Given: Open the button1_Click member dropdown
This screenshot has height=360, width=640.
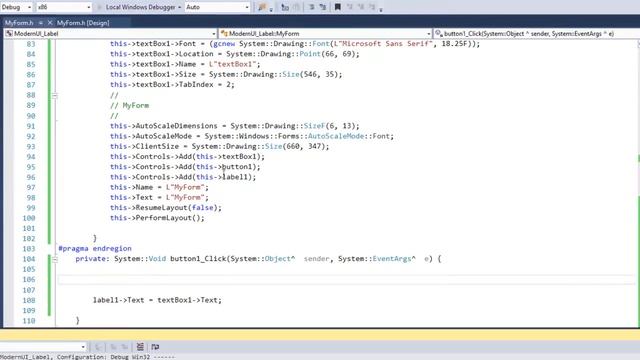Looking at the screenshot, I should click(x=536, y=33).
